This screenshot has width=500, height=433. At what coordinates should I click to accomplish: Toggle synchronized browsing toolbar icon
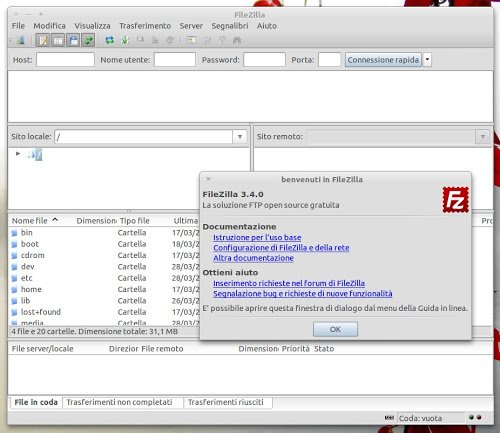[x=222, y=41]
